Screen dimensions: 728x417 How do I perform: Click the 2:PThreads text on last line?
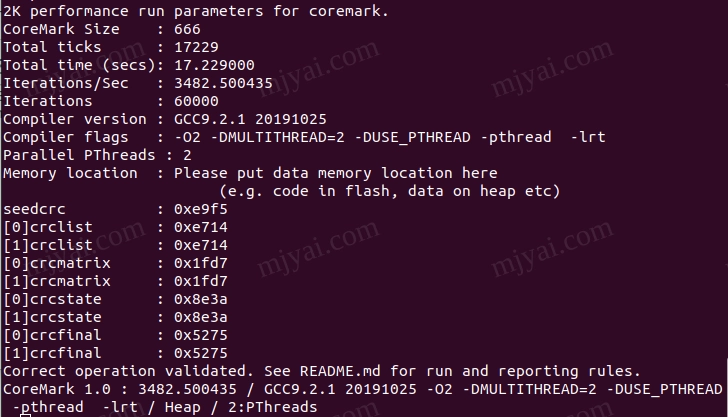(273, 407)
